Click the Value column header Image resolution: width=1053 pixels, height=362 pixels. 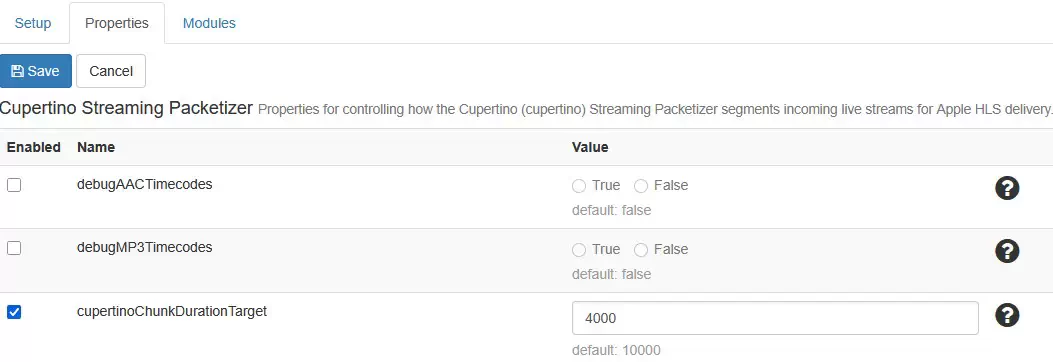(590, 147)
